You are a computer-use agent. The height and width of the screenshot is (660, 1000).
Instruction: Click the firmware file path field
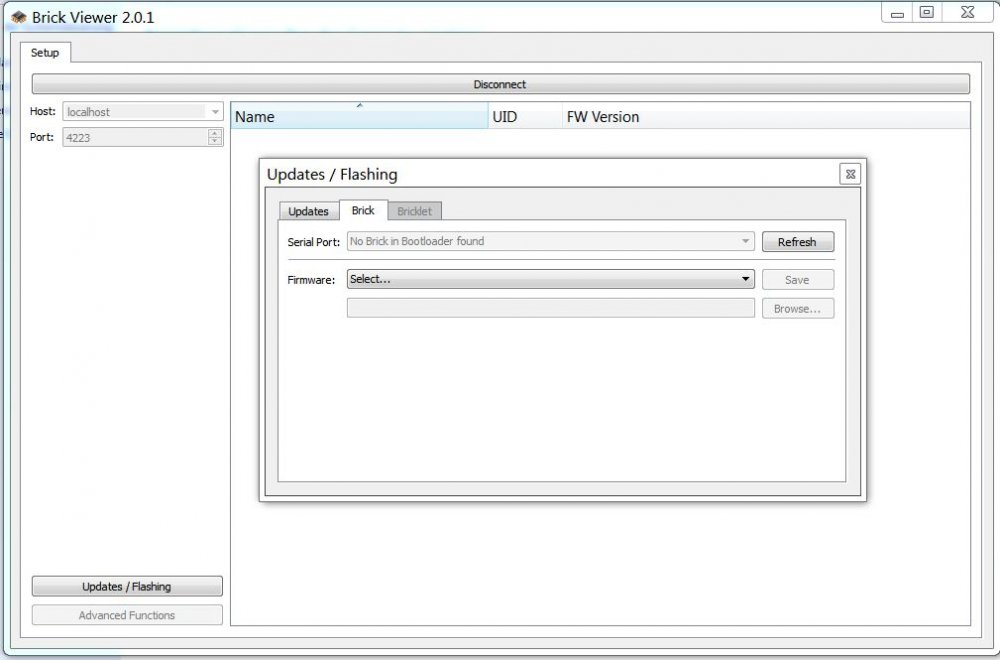(550, 308)
